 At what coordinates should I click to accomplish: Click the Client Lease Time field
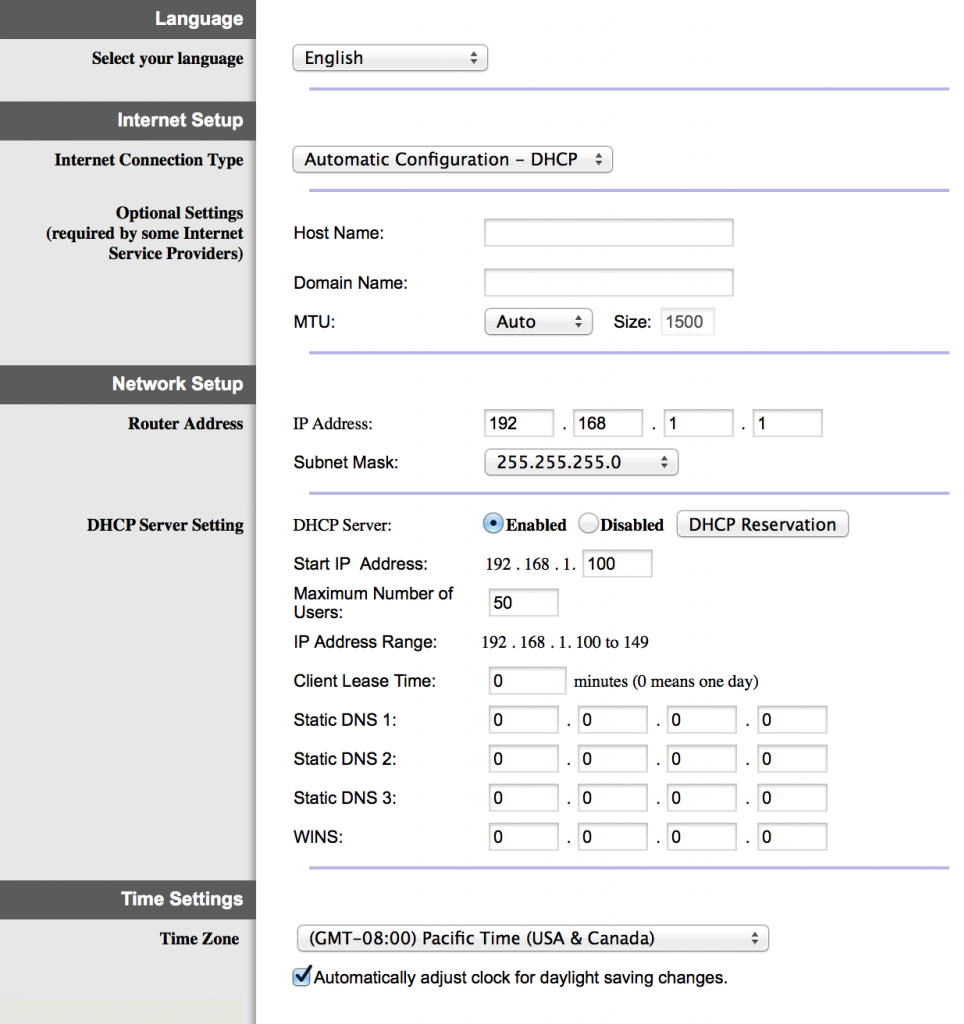pyautogui.click(x=527, y=681)
